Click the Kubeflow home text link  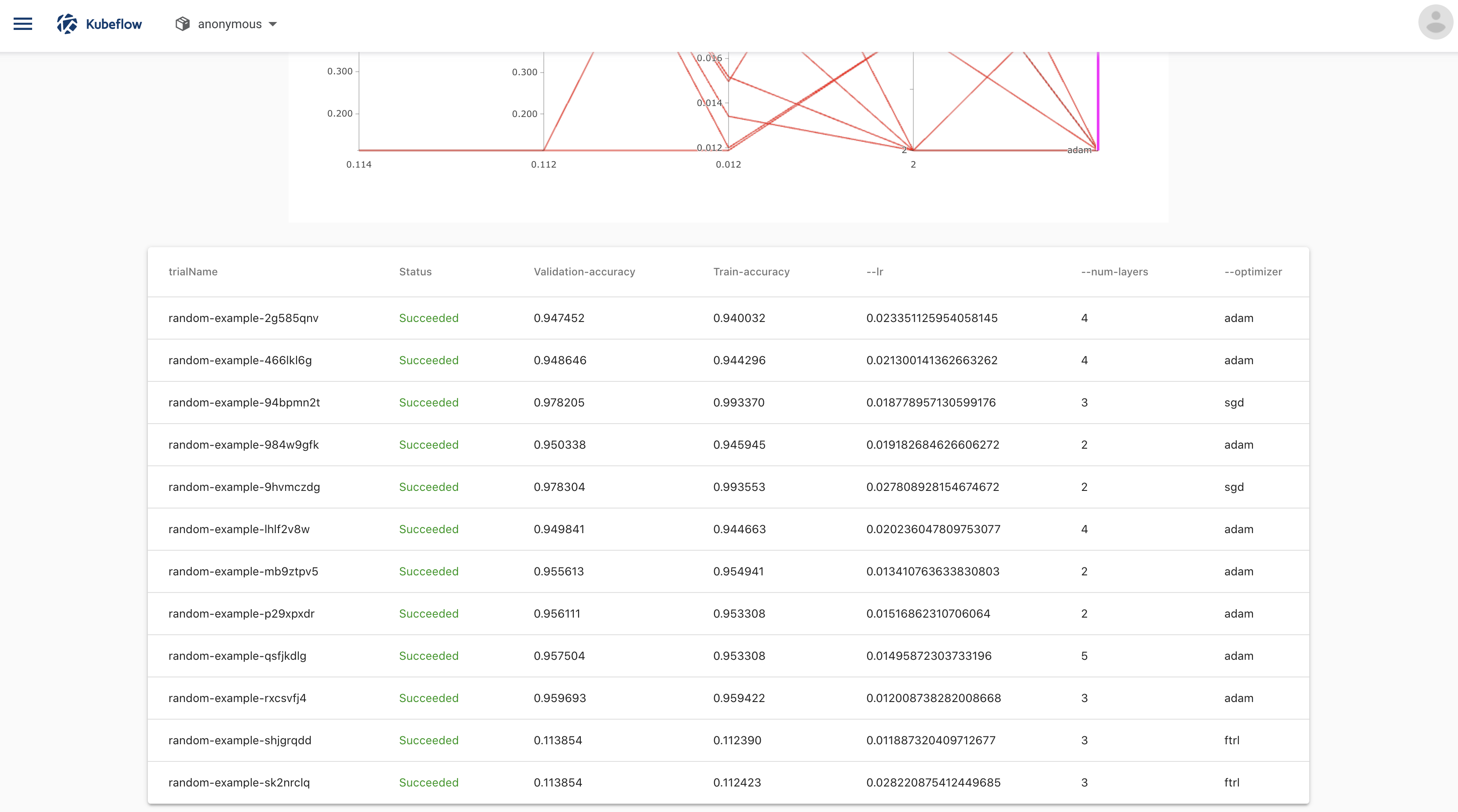pyautogui.click(x=114, y=24)
